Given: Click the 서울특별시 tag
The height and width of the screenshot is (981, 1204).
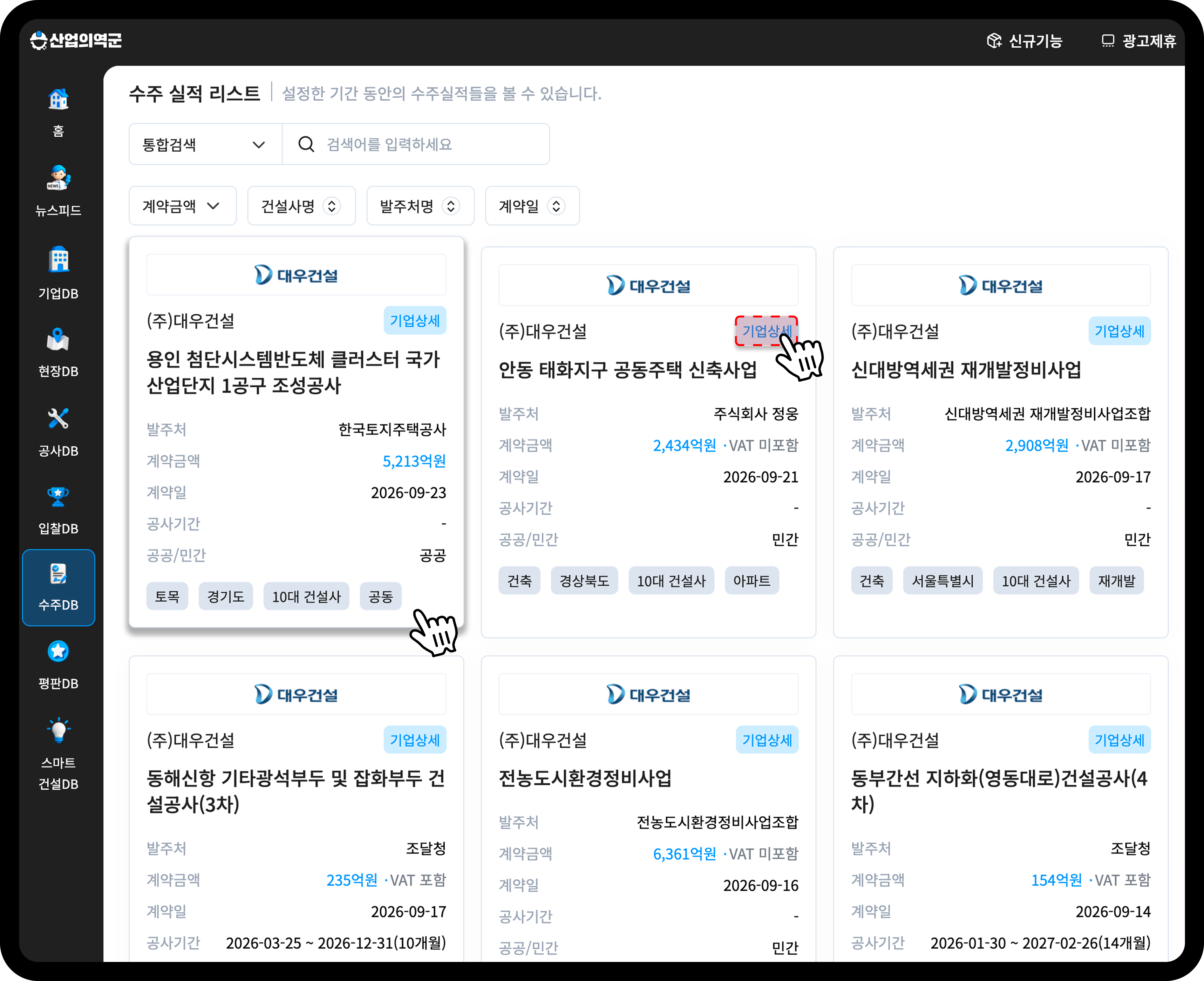Looking at the screenshot, I should tap(942, 580).
